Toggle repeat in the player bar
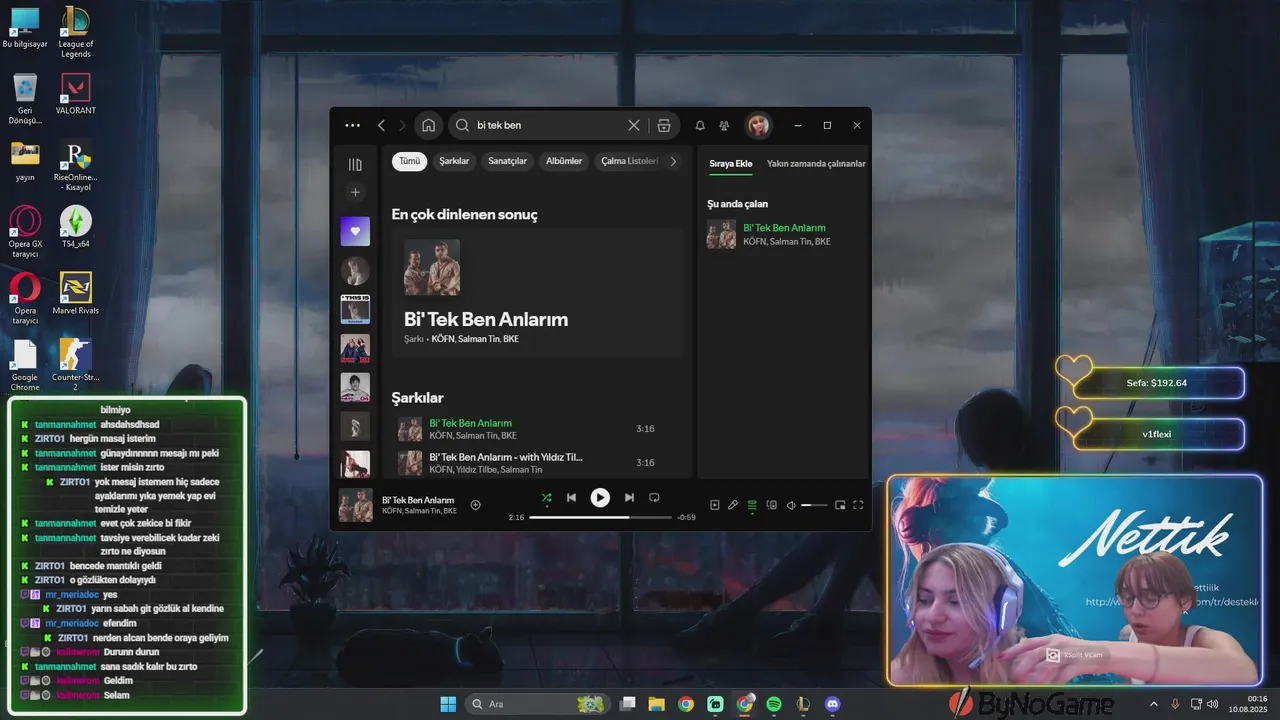 point(654,497)
